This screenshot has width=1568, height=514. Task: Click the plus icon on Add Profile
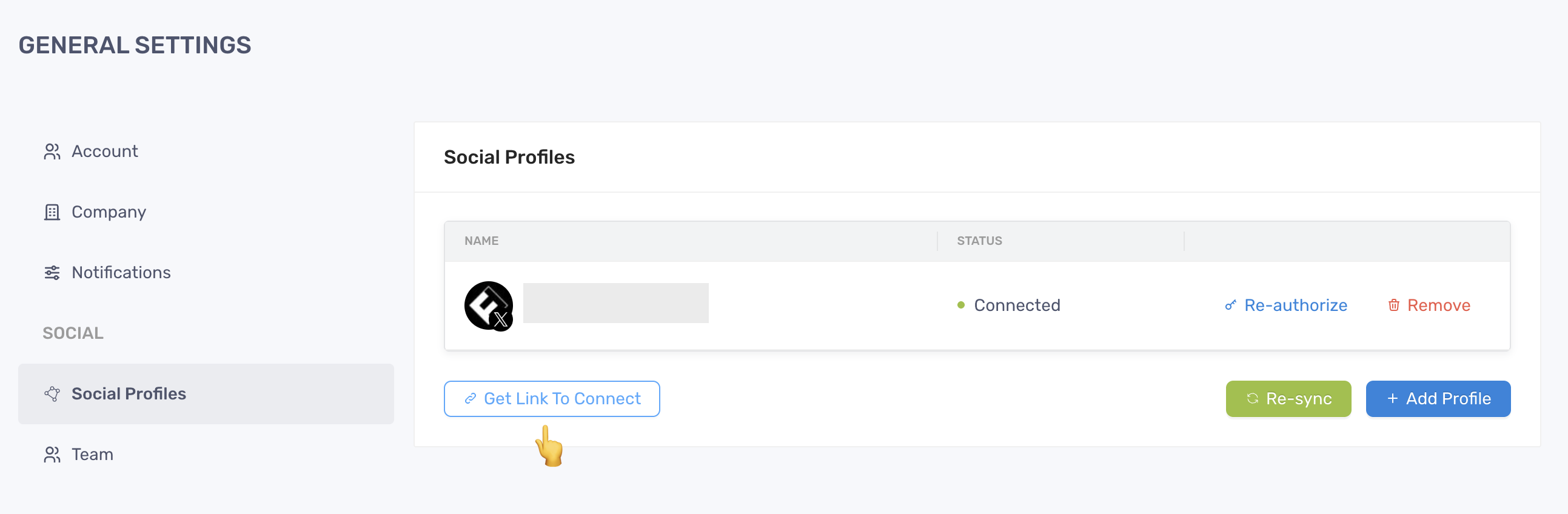(x=1392, y=399)
